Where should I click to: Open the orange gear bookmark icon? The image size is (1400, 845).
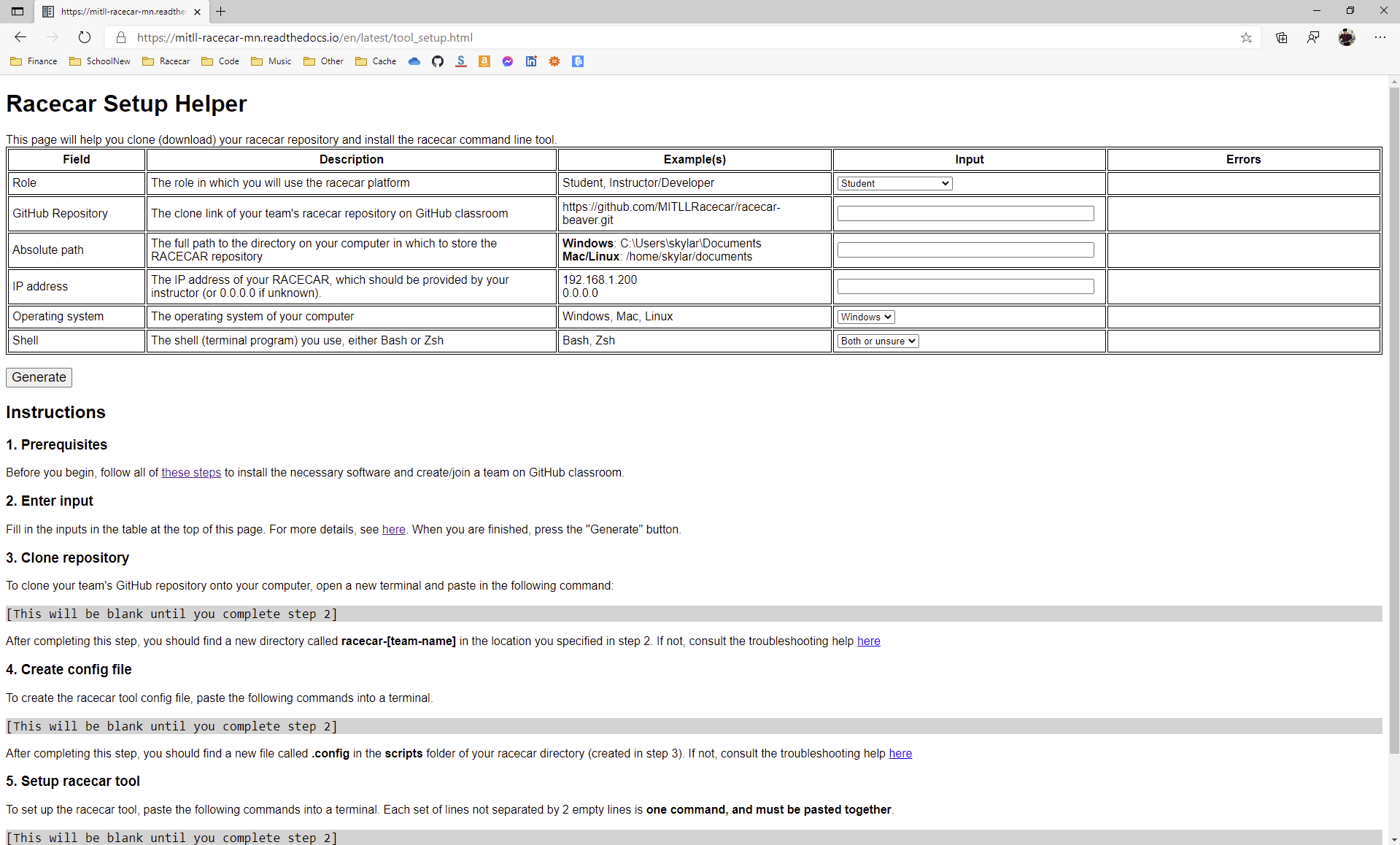554,61
